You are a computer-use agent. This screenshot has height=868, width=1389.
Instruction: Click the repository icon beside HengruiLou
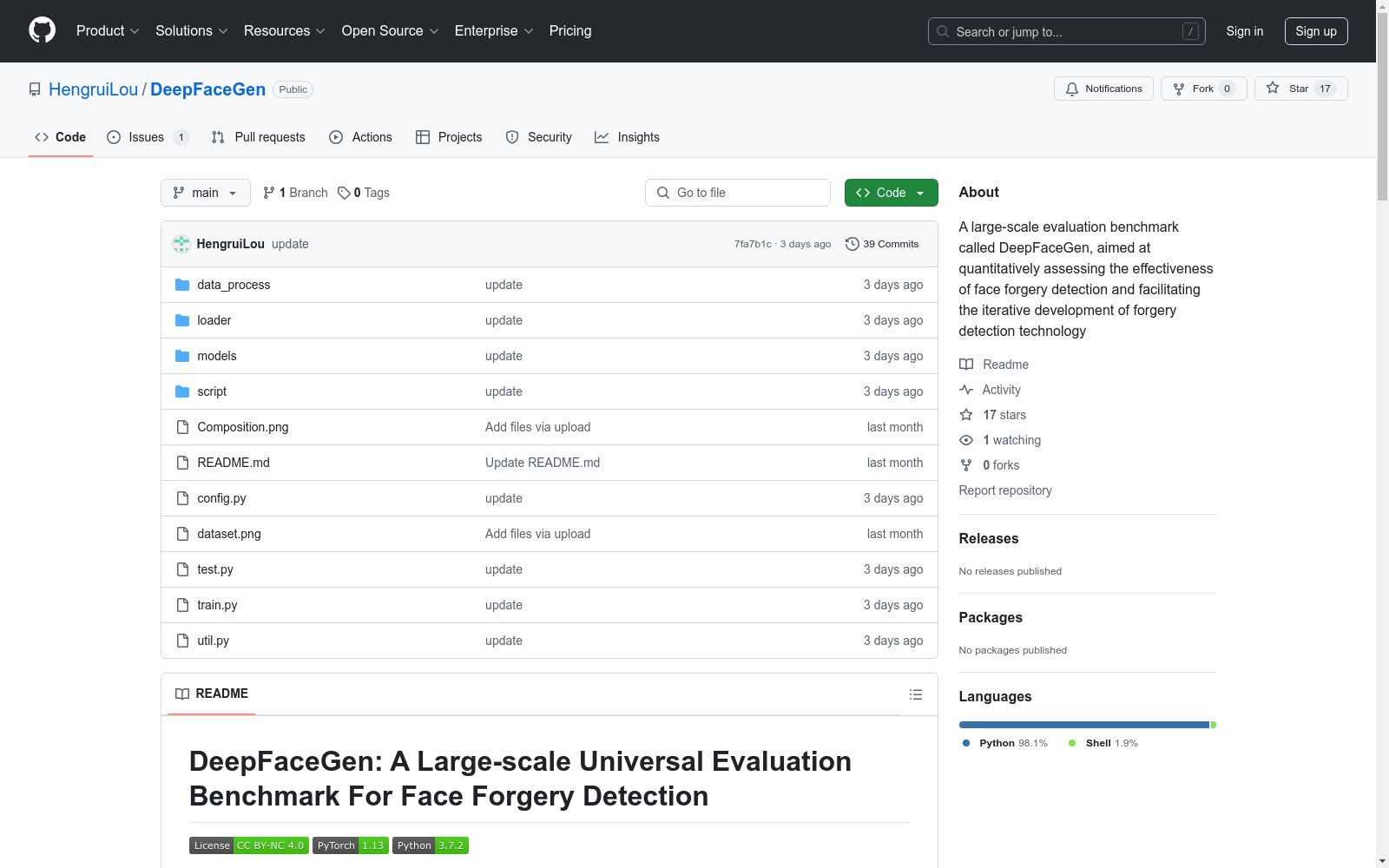click(35, 89)
